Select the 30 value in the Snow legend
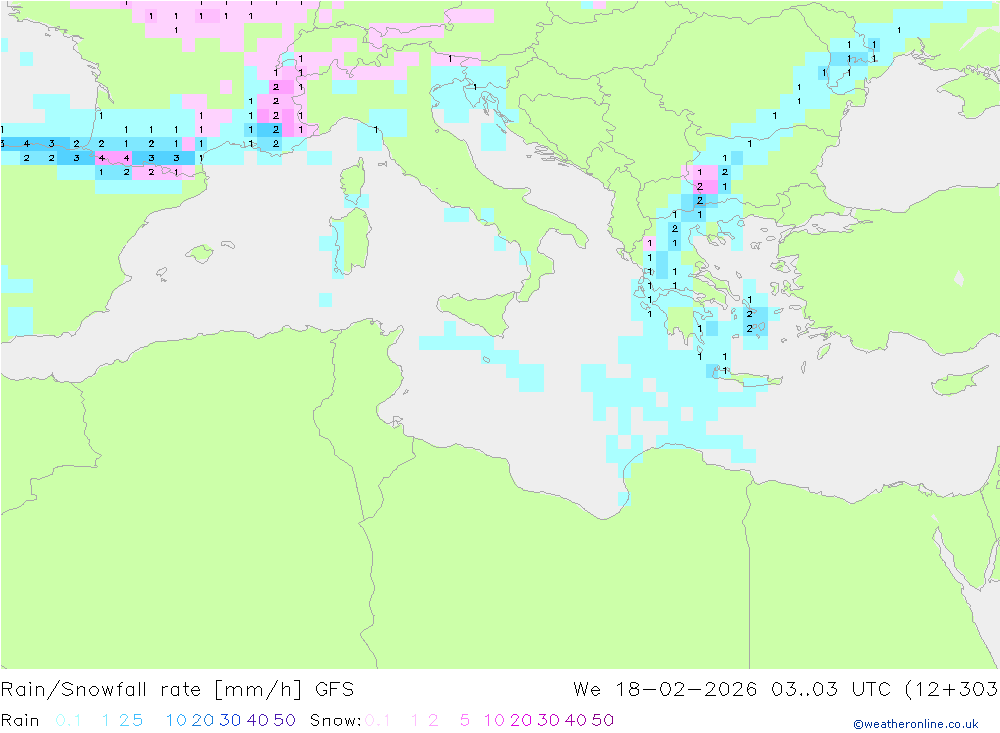This screenshot has width=1000, height=733. click(x=548, y=720)
